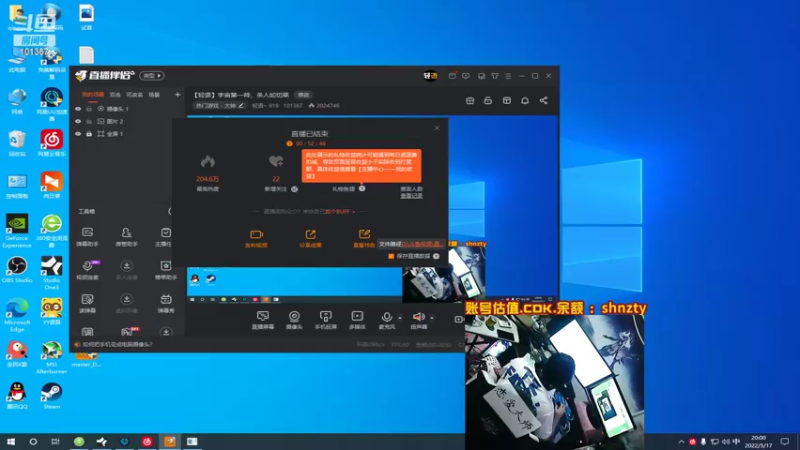The height and width of the screenshot is (450, 800).
Task: Open the notification bell icon
Action: [524, 101]
